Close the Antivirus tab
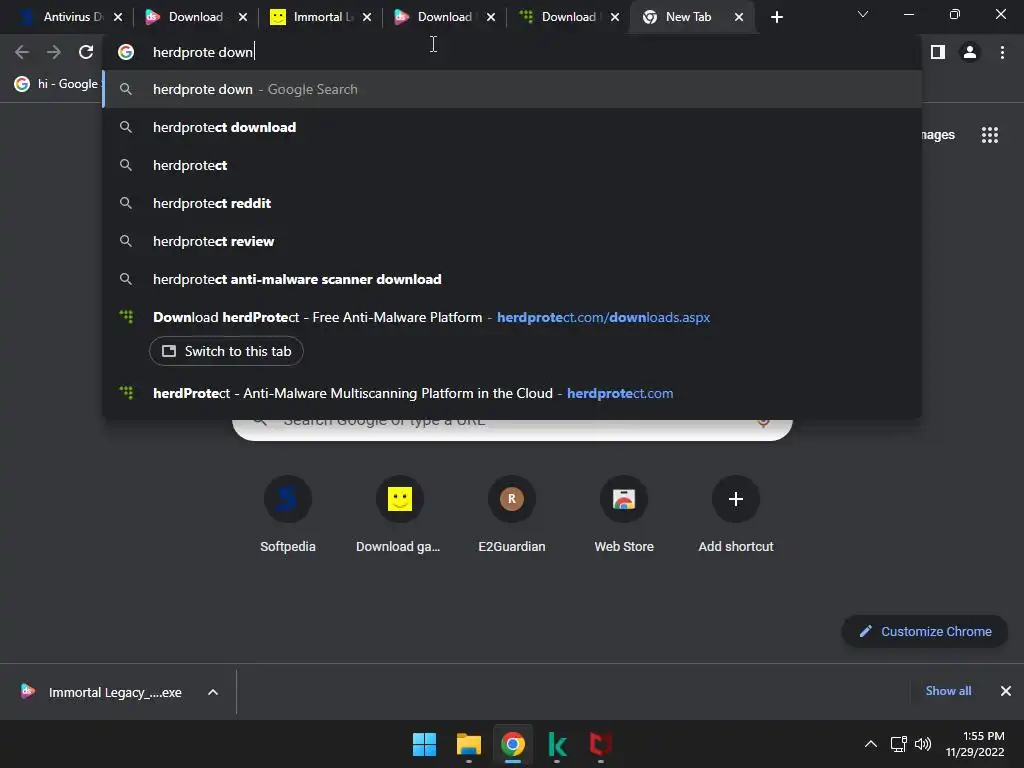 118,17
